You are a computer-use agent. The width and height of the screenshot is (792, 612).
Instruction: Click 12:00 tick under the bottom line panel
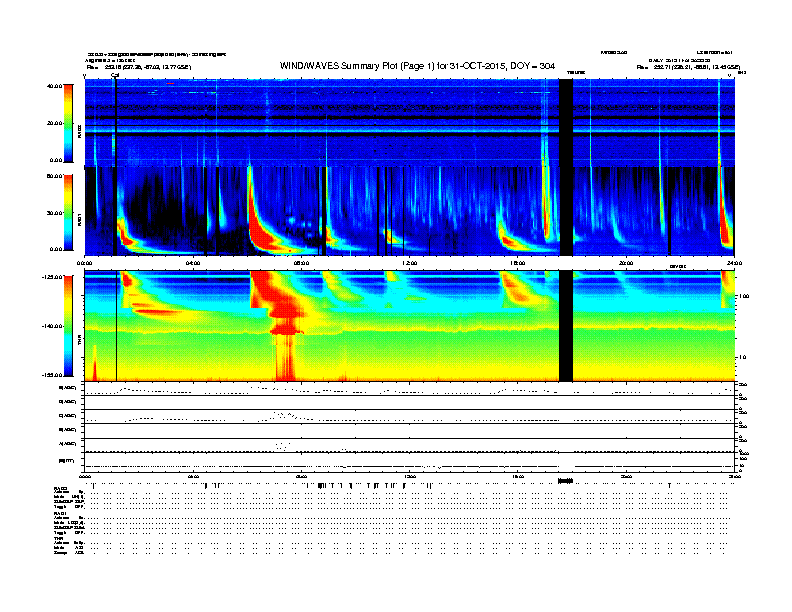(x=410, y=476)
